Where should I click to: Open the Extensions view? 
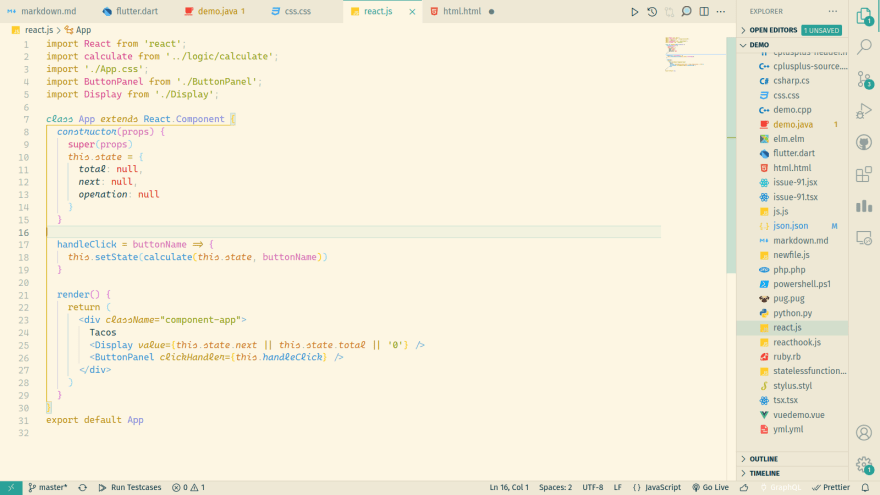click(x=864, y=175)
